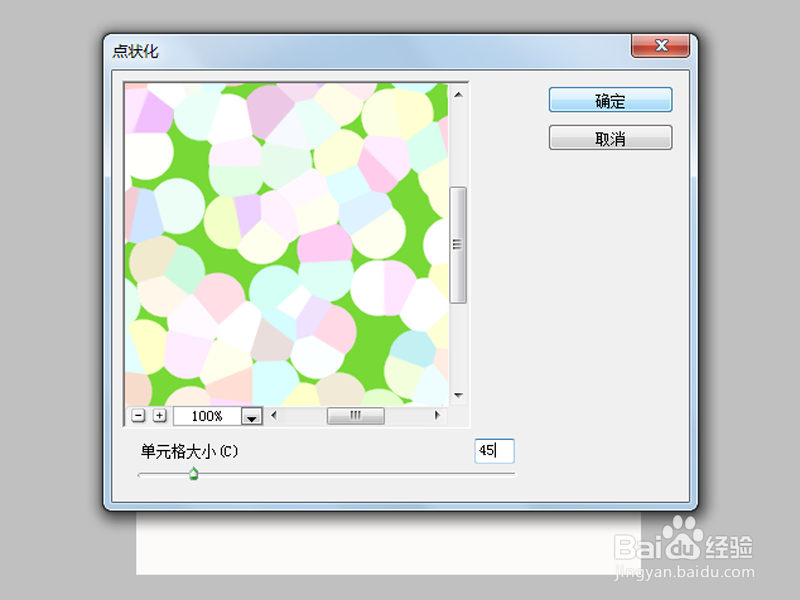800x600 pixels.
Task: Click the horizontal scrollbar thumb of preview
Action: (x=356, y=415)
